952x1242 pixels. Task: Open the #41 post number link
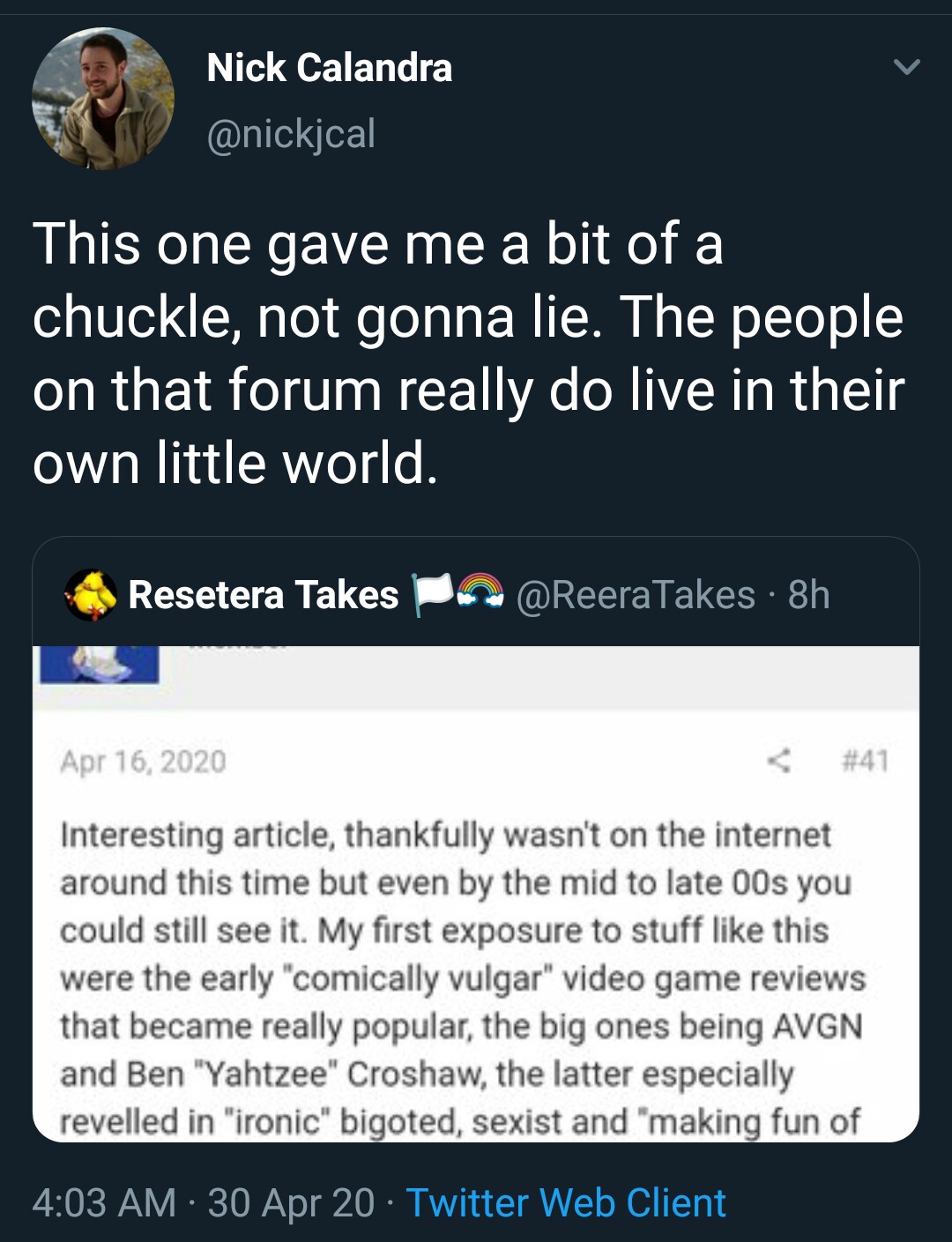(x=865, y=760)
